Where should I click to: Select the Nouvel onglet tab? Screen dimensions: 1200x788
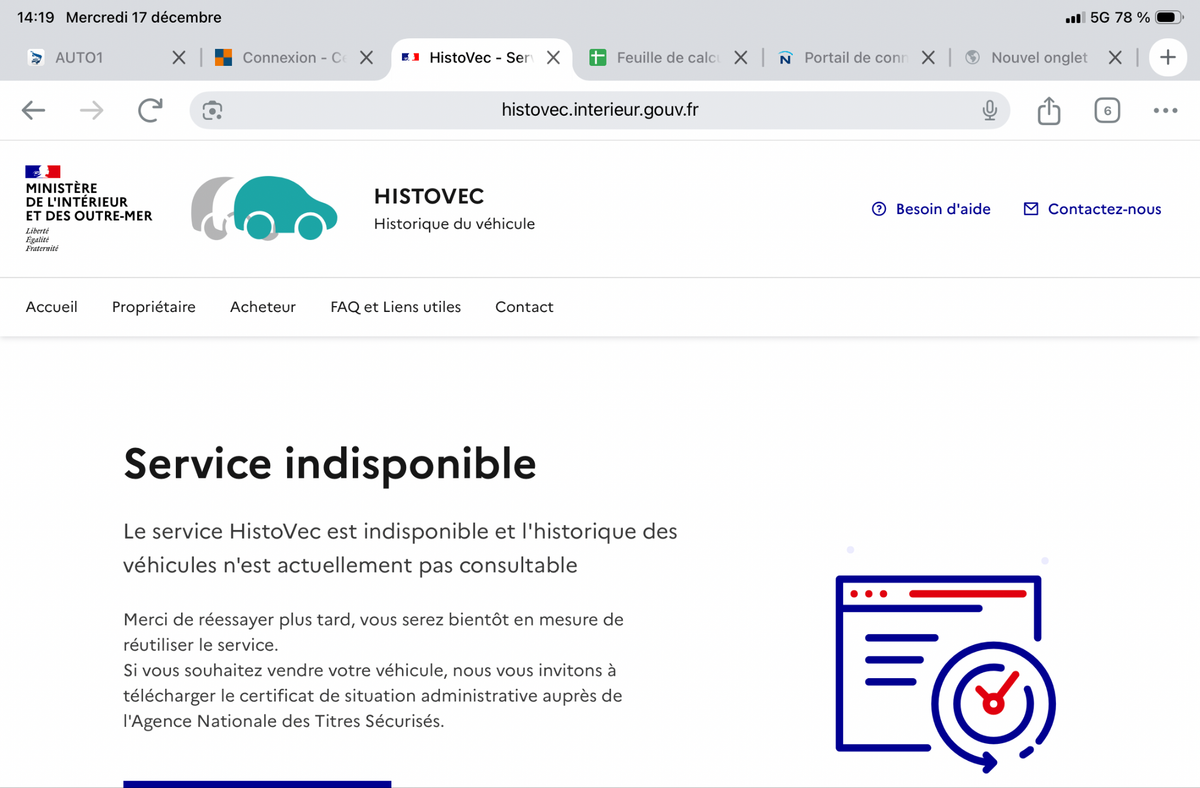point(1038,58)
